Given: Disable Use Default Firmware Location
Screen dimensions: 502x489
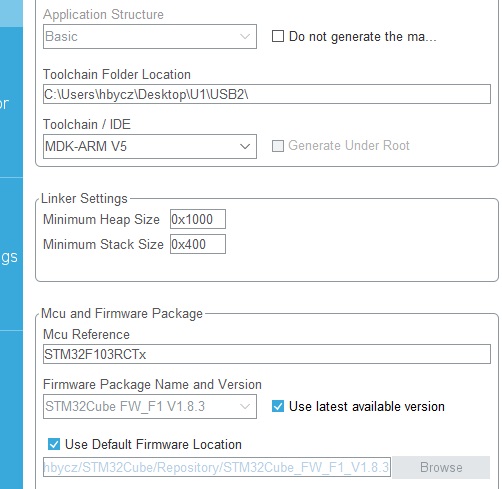Looking at the screenshot, I should 54,444.
